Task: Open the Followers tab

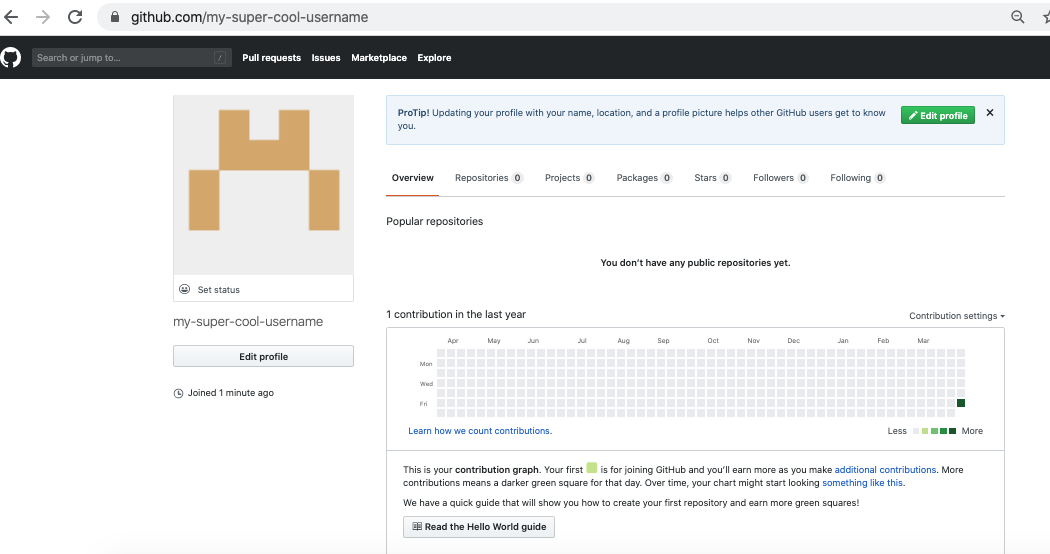Action: 780,178
